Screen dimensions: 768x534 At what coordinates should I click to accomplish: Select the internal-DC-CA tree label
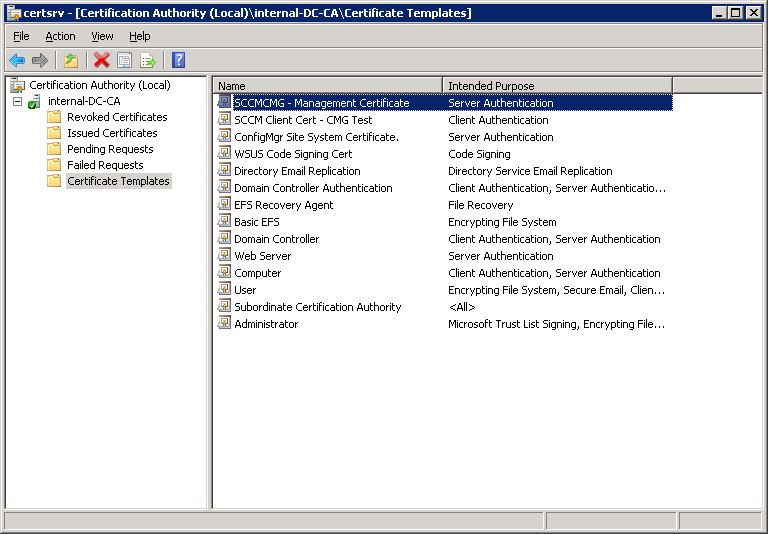tap(84, 101)
